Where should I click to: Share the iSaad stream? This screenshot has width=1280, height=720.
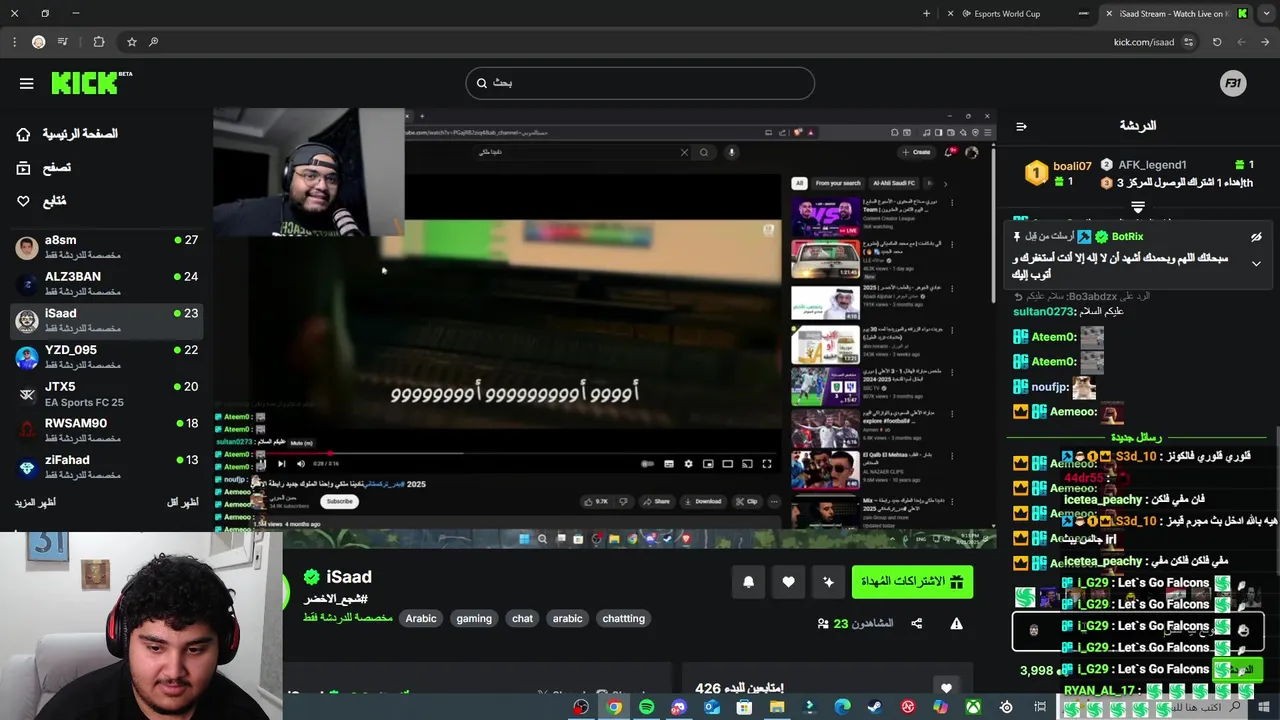[x=917, y=624]
